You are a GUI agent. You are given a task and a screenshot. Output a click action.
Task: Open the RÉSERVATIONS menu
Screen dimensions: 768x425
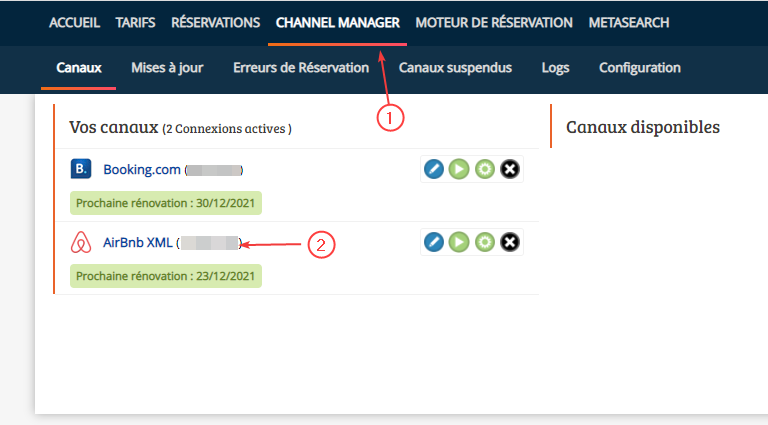215,22
